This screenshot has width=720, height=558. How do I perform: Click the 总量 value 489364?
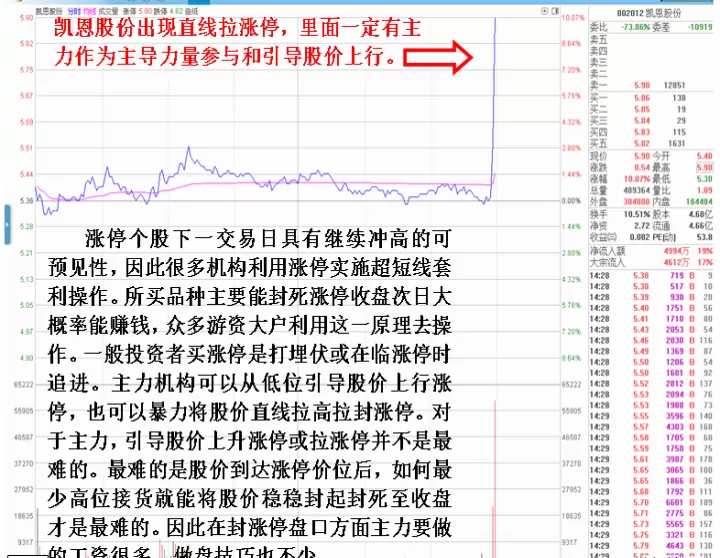pos(636,190)
